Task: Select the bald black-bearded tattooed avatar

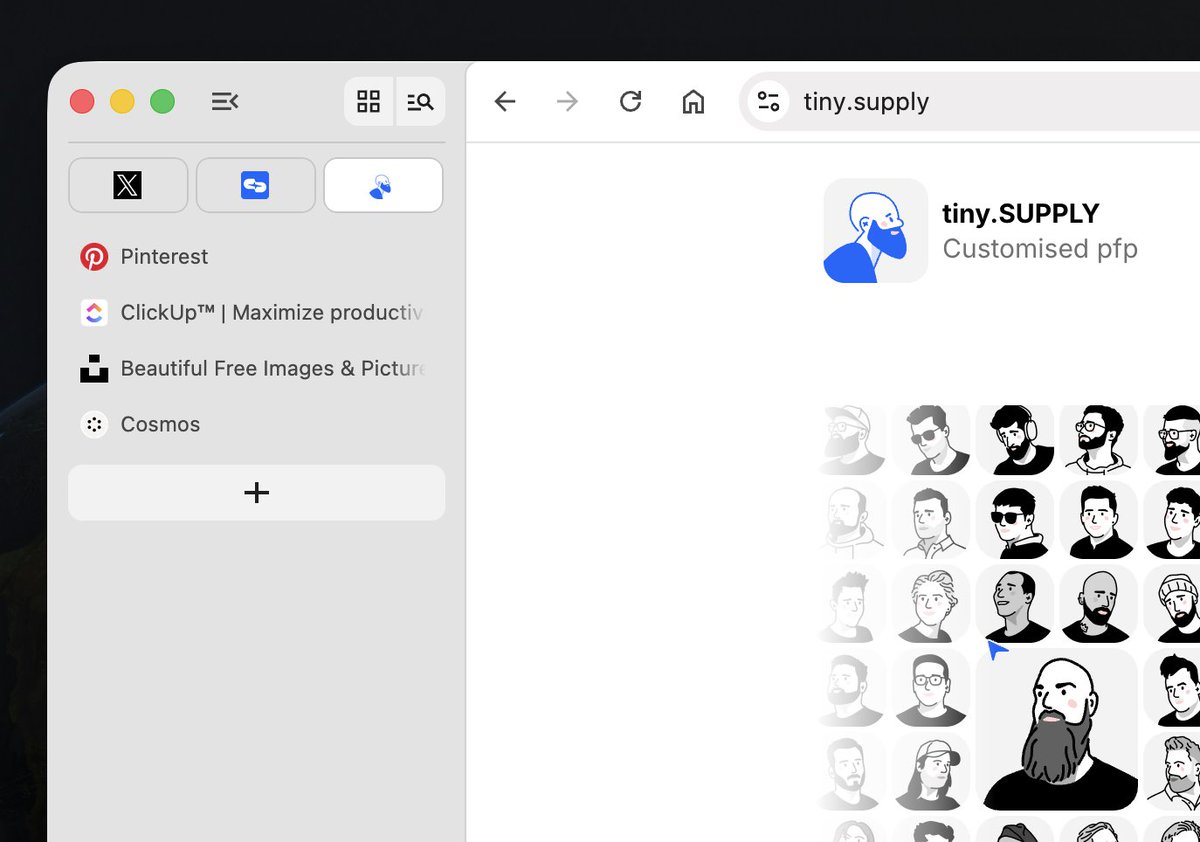Action: pos(1099,604)
